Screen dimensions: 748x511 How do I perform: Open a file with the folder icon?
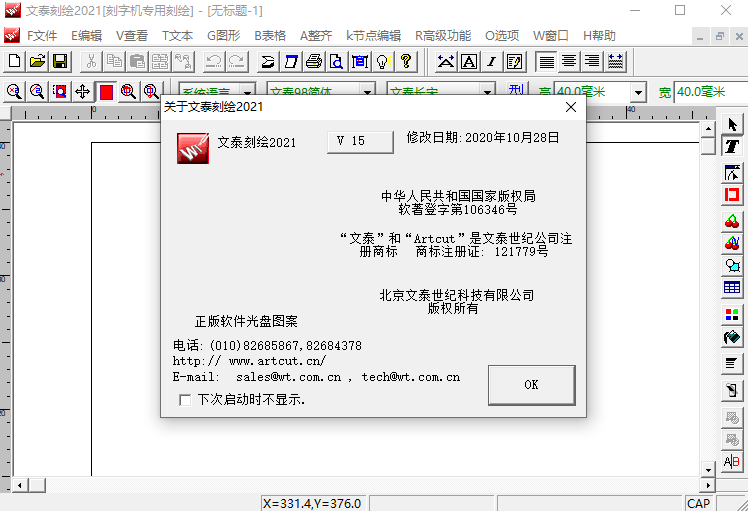tap(37, 61)
